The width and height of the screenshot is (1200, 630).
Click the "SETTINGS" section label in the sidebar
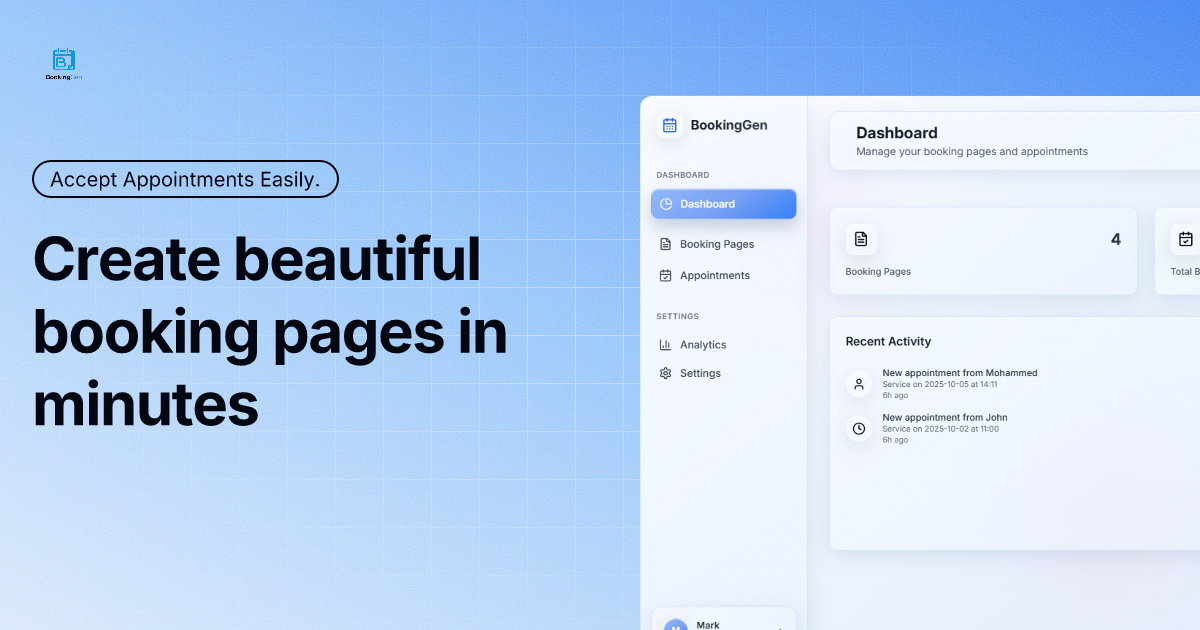pos(678,316)
